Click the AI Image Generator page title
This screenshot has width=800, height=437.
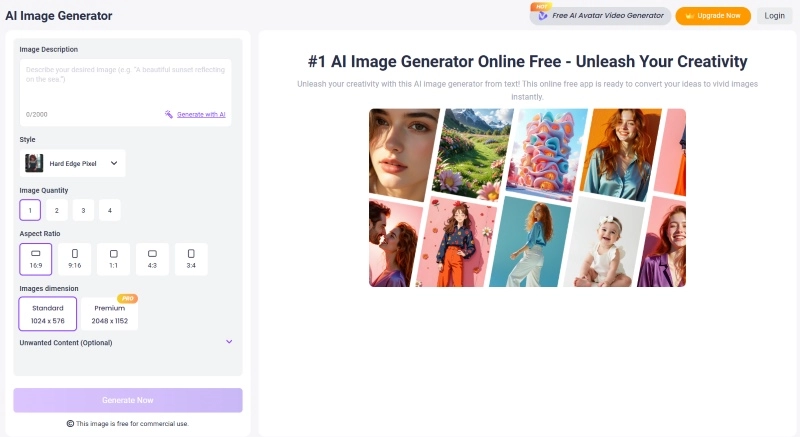click(59, 16)
